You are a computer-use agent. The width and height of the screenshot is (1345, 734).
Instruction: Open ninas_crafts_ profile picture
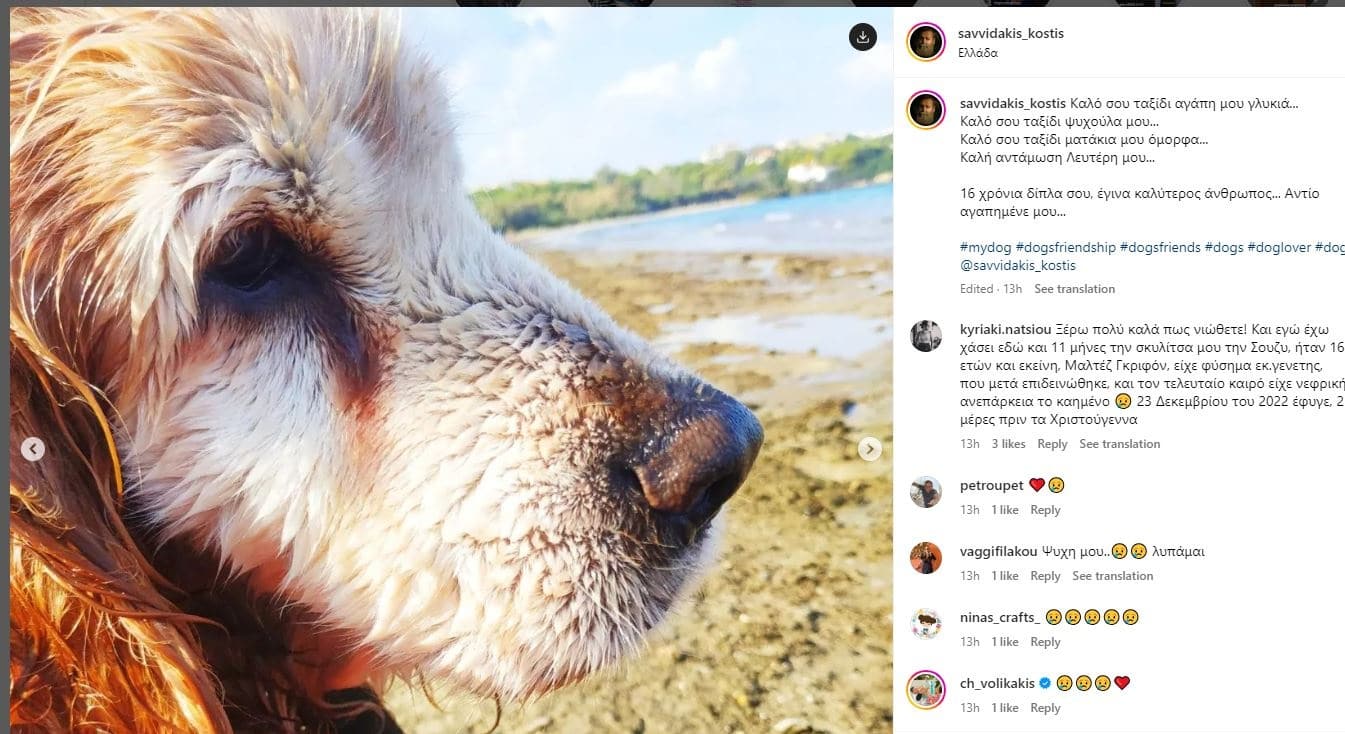point(925,624)
